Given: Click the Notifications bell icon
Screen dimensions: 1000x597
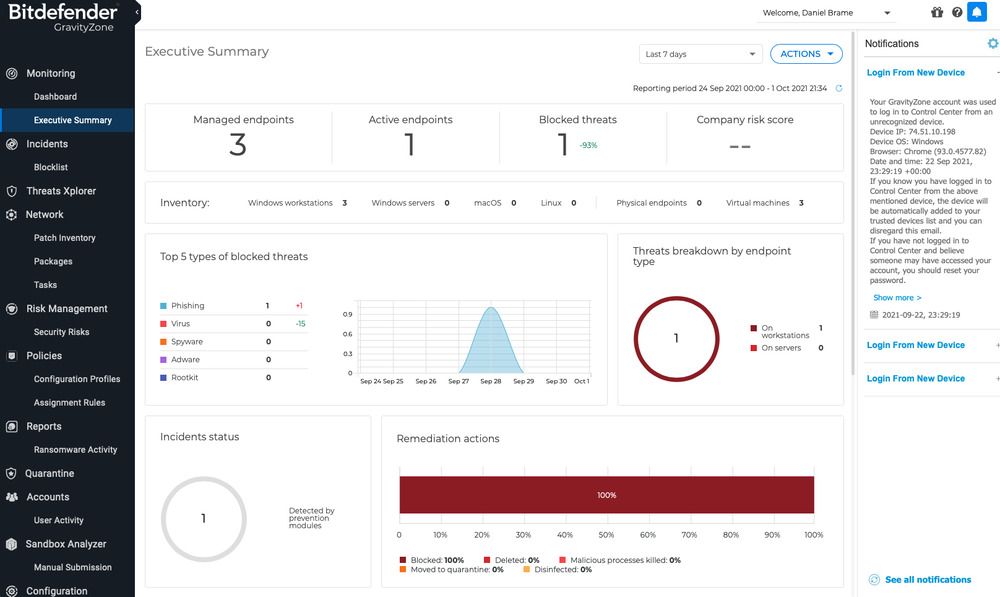Looking at the screenshot, I should [977, 11].
